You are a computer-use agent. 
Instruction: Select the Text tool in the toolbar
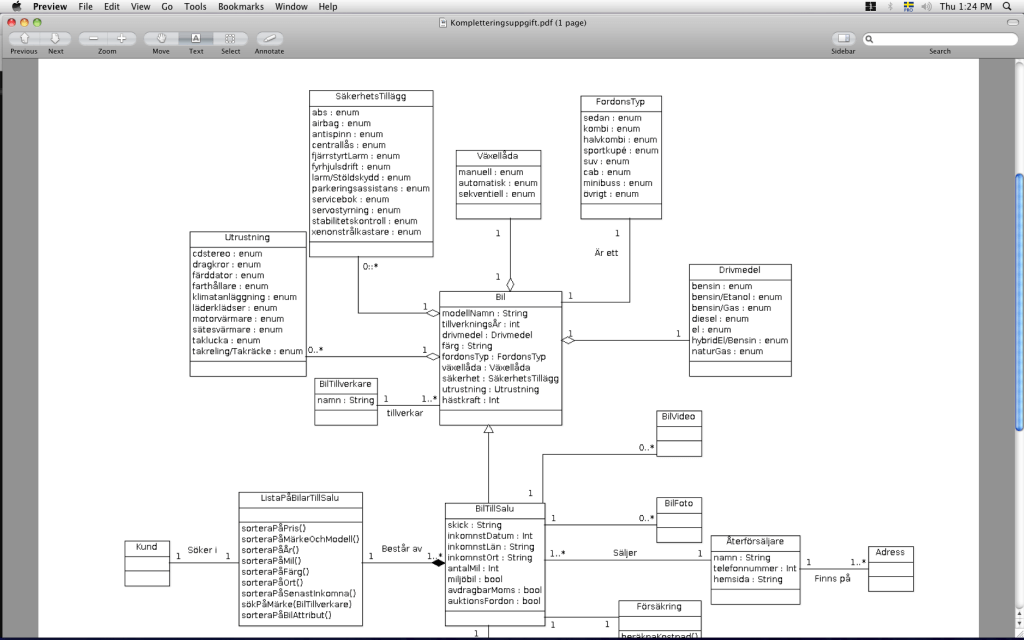195,38
